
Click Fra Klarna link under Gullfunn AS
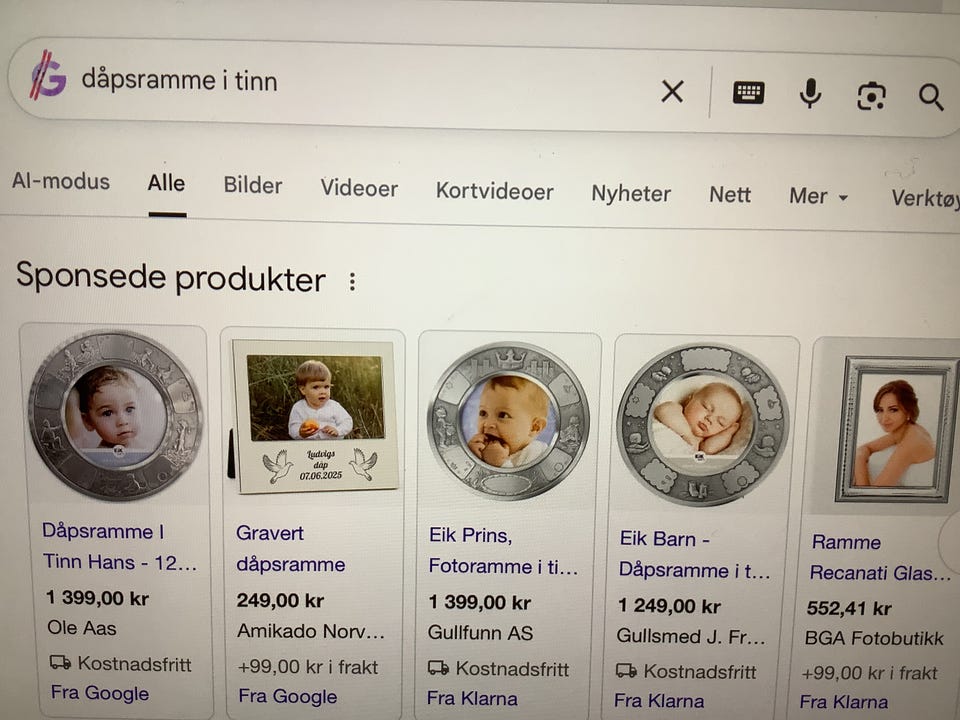click(x=472, y=698)
